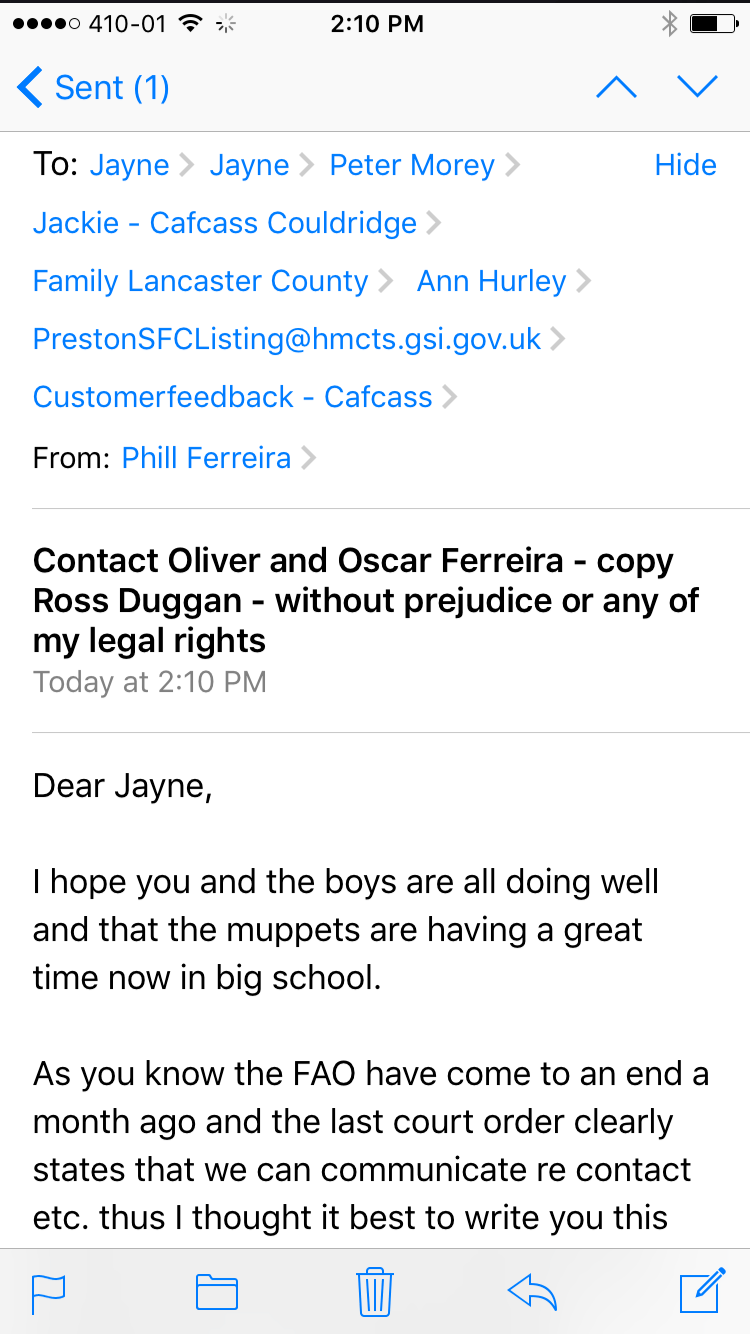The height and width of the screenshot is (1334, 750).
Task: Open the move-to-folder icon
Action: (216, 1293)
